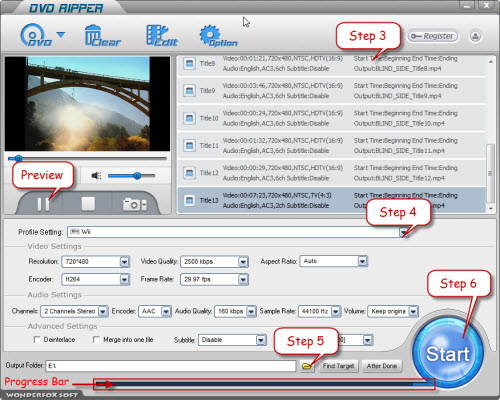500x400 pixels.
Task: Pause the video preview
Action: click(43, 204)
